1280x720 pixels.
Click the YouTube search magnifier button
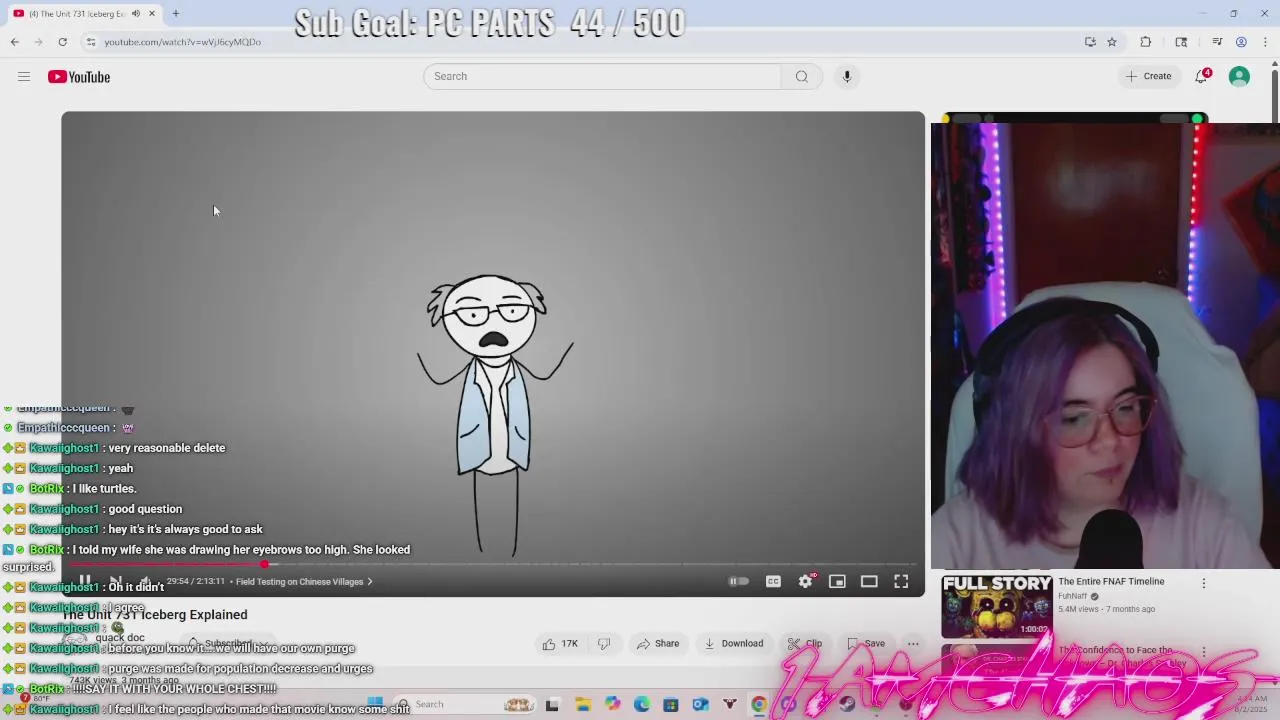click(x=801, y=76)
